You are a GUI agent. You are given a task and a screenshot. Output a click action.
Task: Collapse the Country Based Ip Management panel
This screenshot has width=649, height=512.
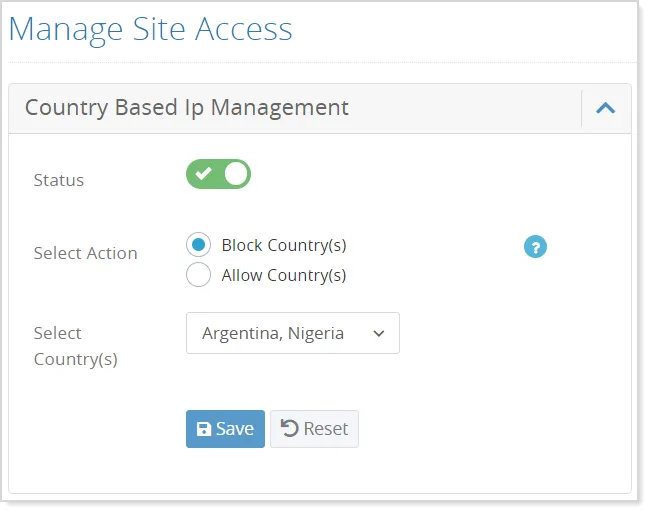[x=605, y=108]
